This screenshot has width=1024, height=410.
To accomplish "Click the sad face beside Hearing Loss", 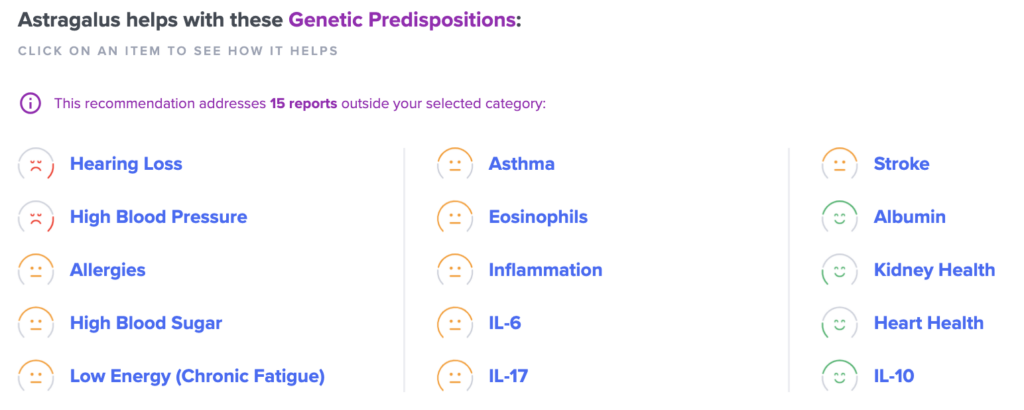I will coord(36,164).
